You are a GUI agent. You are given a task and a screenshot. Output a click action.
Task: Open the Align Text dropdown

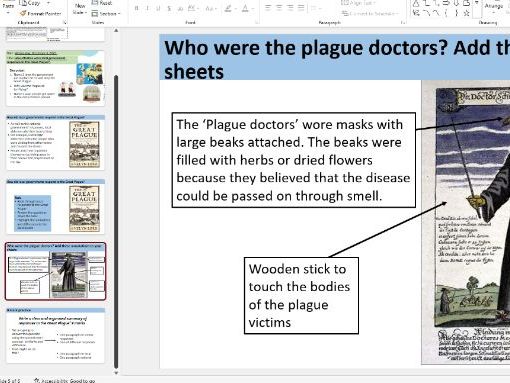pyautogui.click(x=358, y=3)
